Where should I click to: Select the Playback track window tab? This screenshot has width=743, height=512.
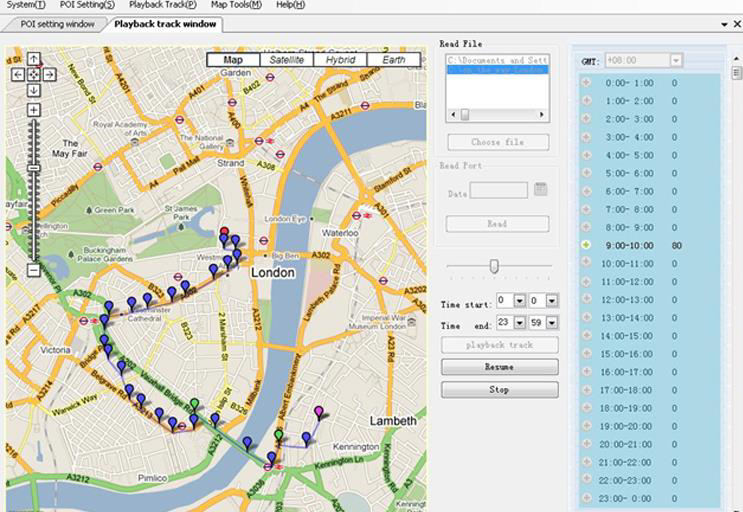click(x=165, y=24)
